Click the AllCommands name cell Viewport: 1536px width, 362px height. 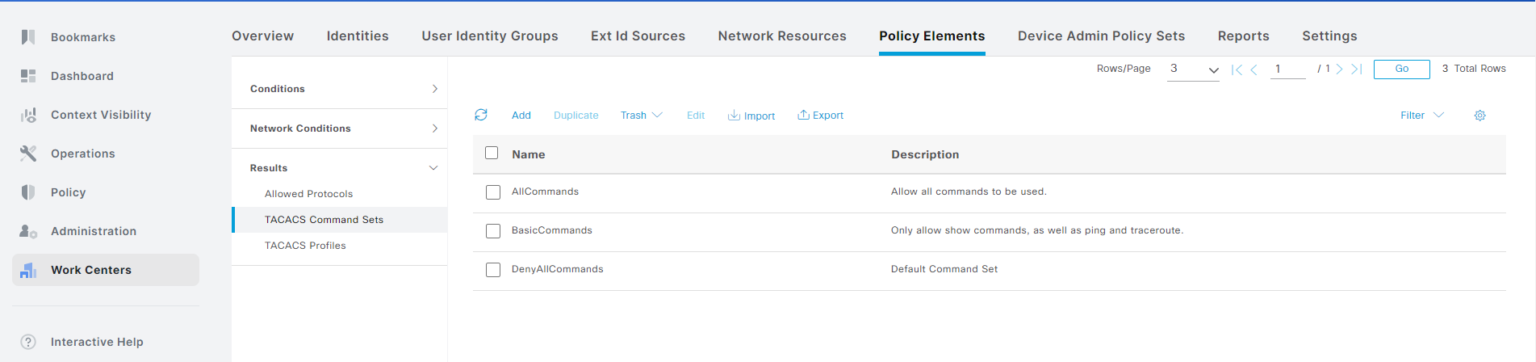545,191
